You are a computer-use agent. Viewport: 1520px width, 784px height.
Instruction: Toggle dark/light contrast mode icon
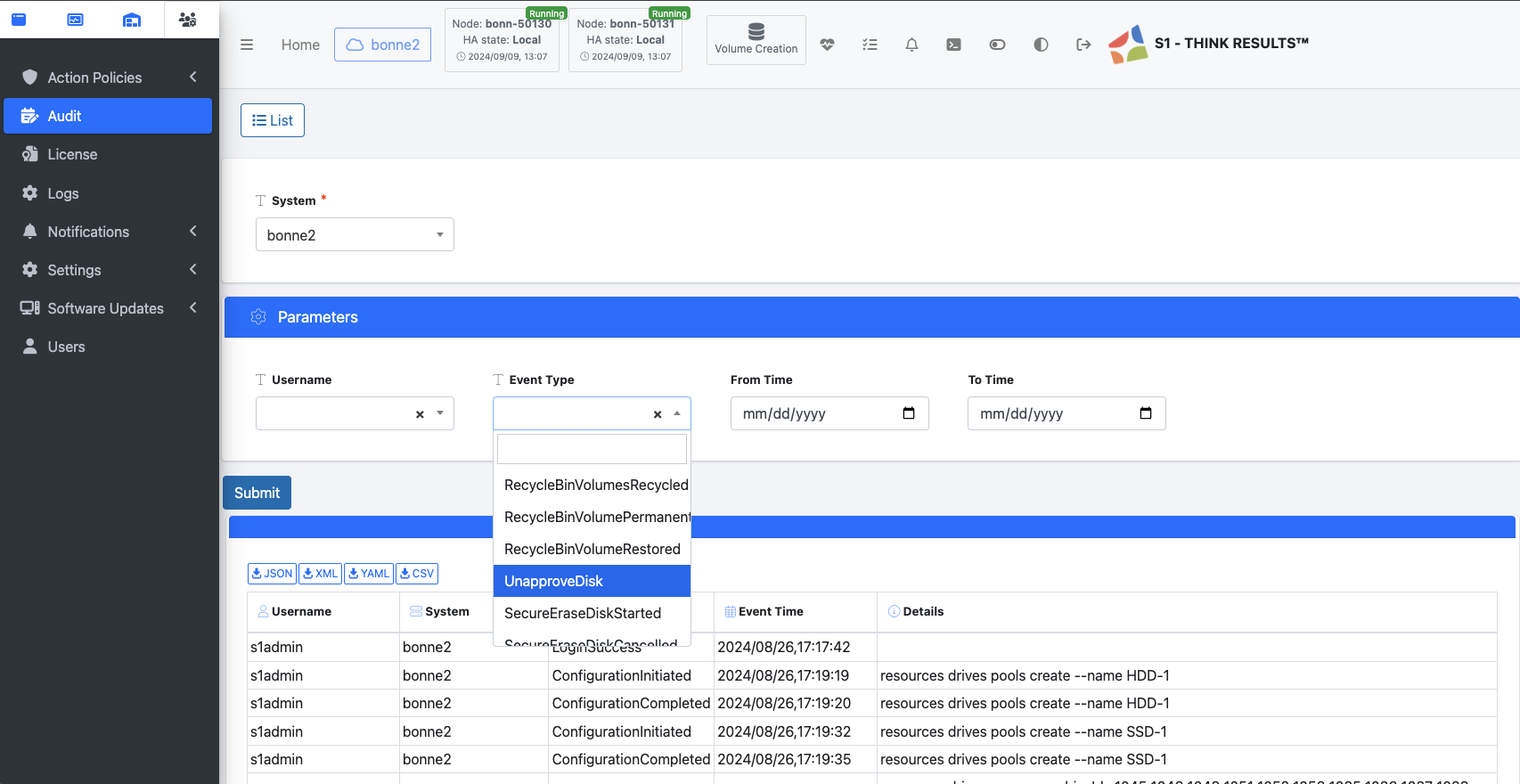(1041, 45)
